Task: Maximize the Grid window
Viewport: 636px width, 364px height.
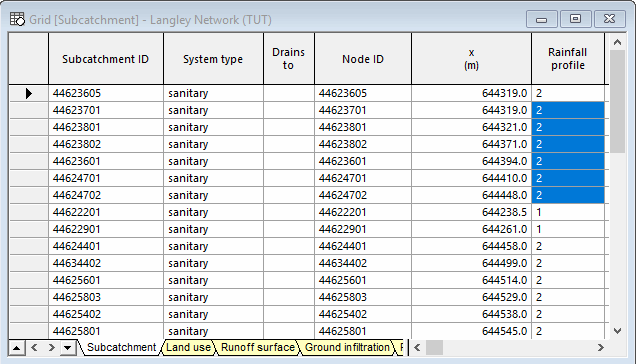Action: 575,19
